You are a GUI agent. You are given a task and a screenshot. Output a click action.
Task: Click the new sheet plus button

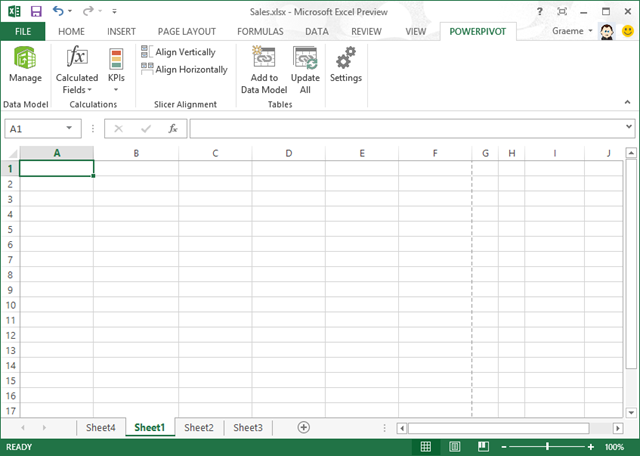[x=304, y=427]
